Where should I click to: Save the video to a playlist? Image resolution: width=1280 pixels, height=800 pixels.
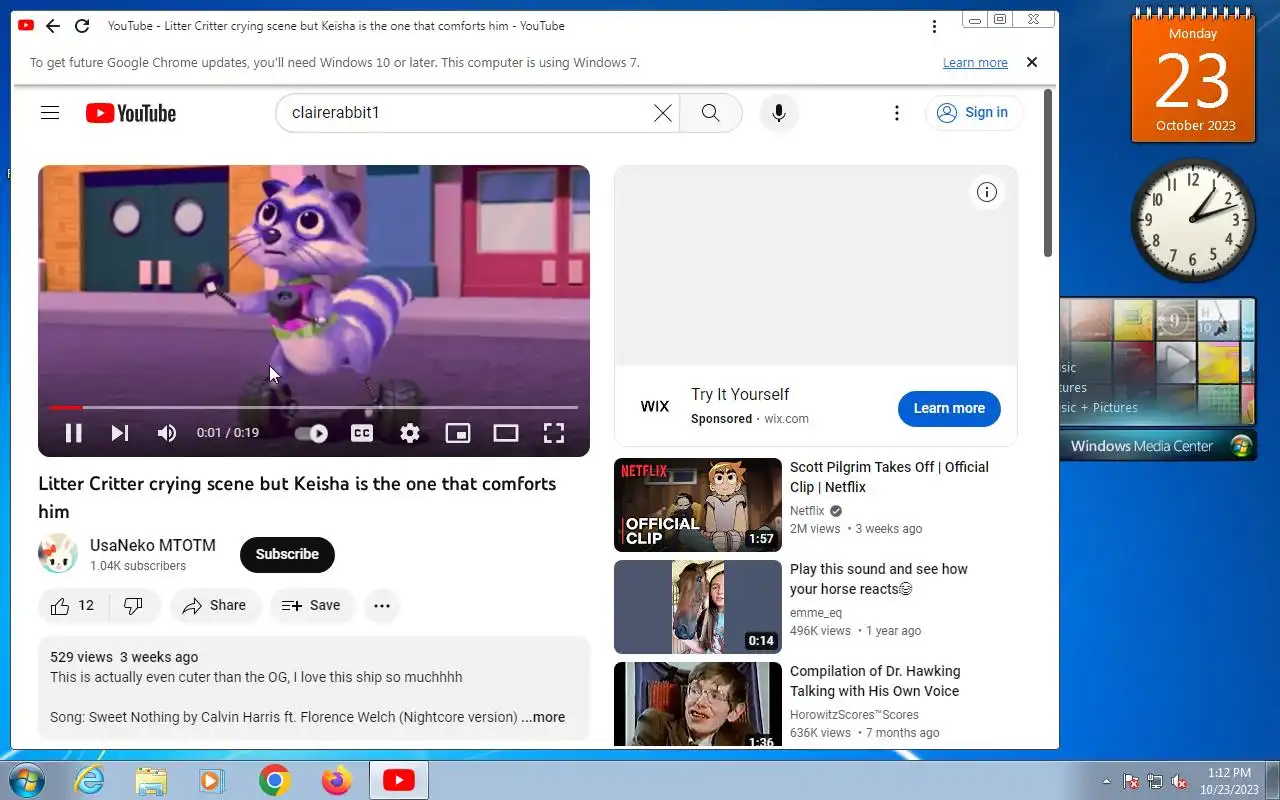tap(311, 605)
